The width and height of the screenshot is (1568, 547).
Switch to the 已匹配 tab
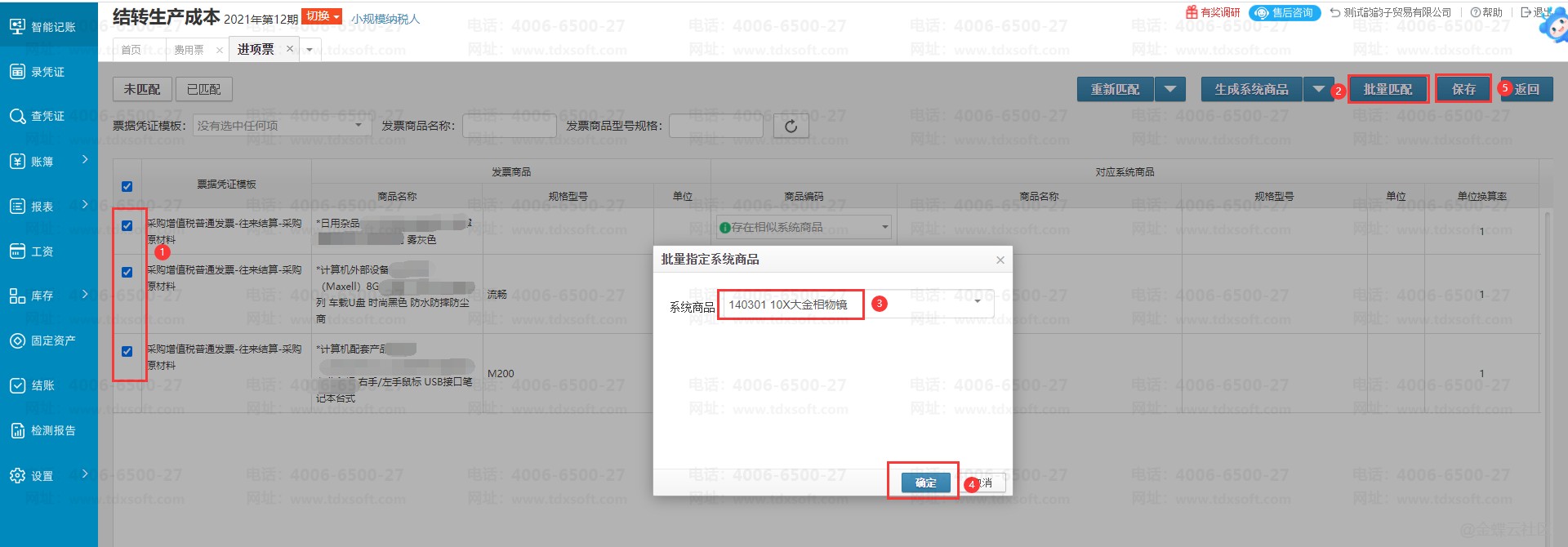203,89
